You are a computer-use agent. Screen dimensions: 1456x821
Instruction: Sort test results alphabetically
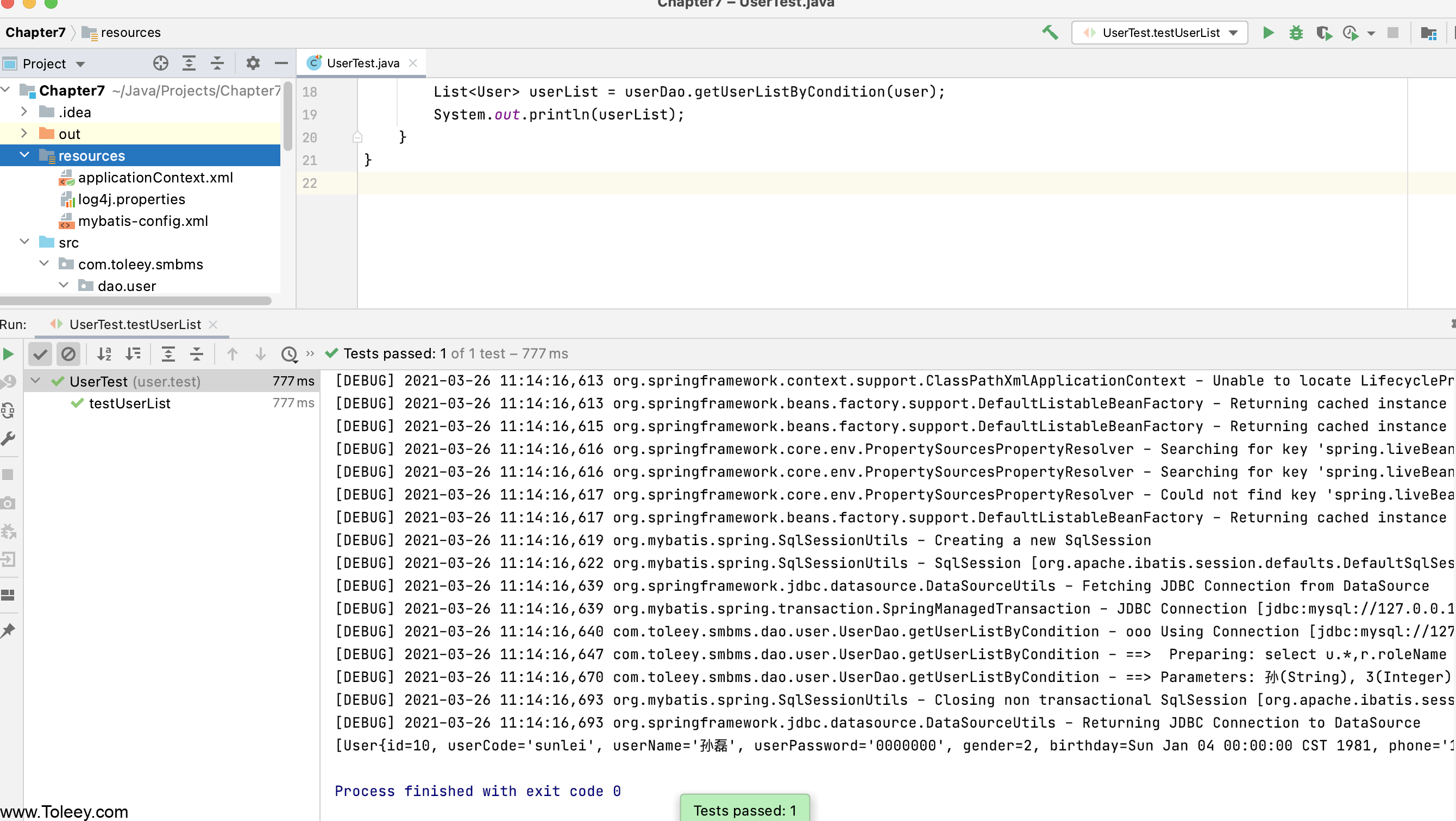[104, 353]
